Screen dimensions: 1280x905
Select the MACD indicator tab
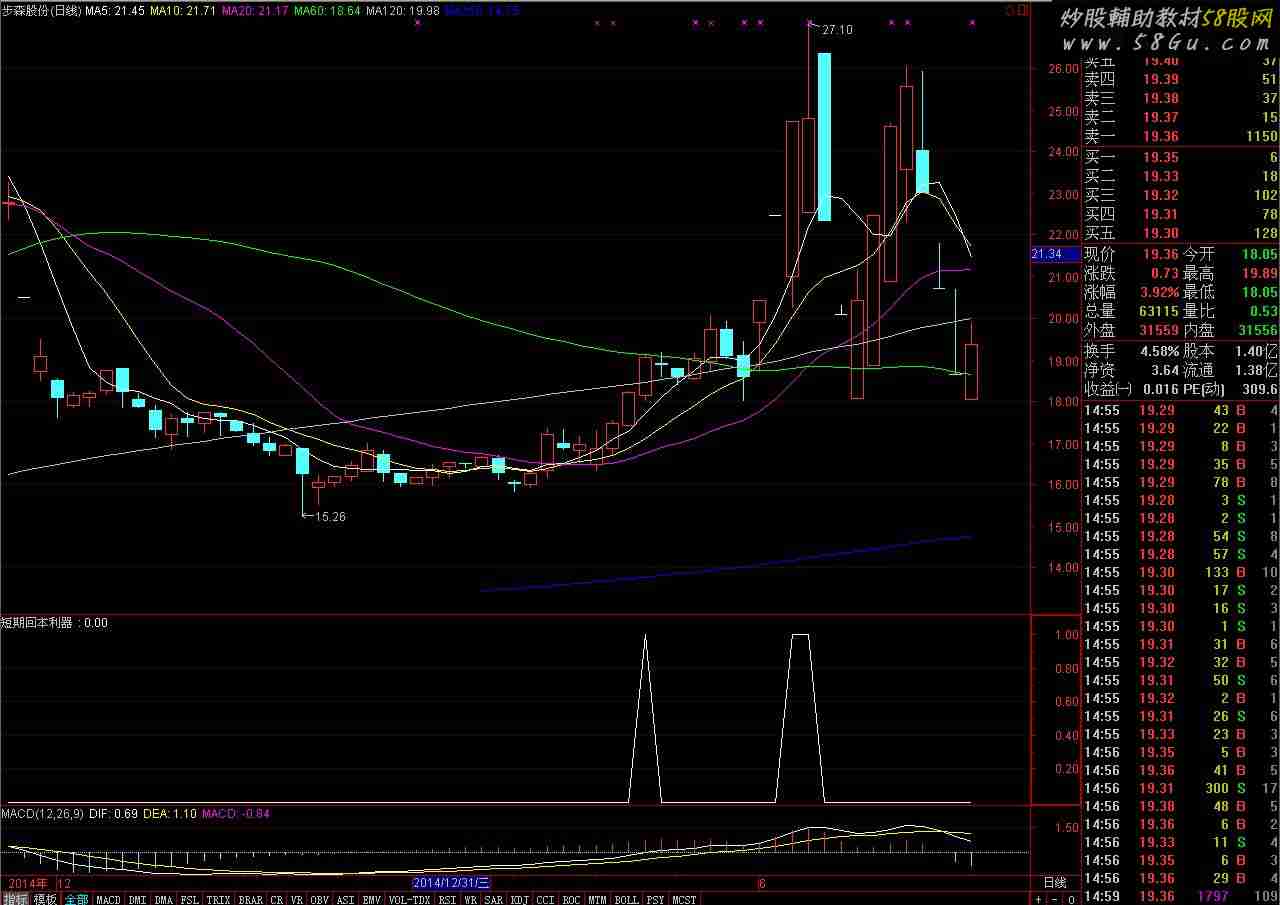pos(108,899)
